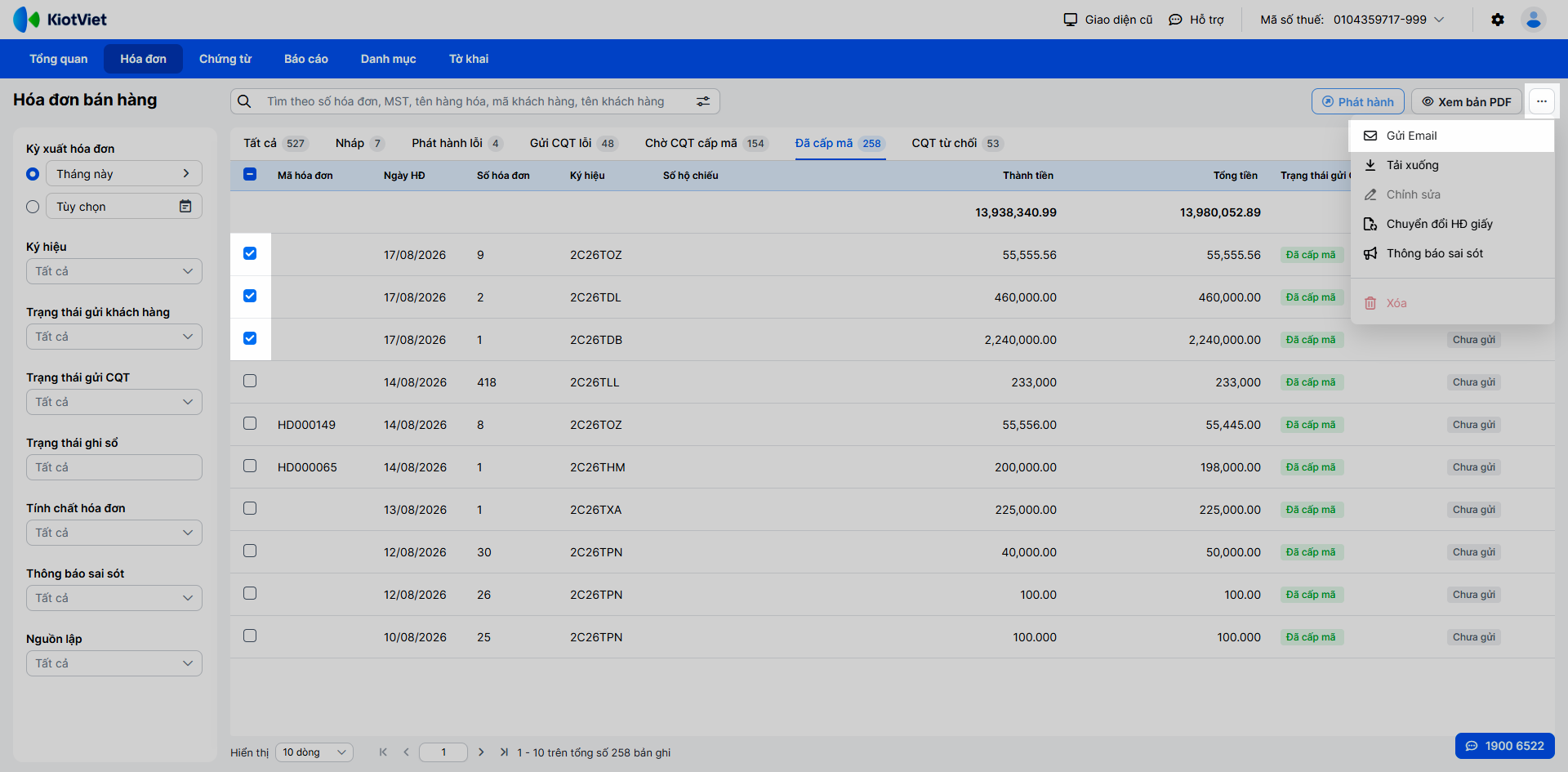Open the calendar icon in Tùy chọn

[x=185, y=207]
